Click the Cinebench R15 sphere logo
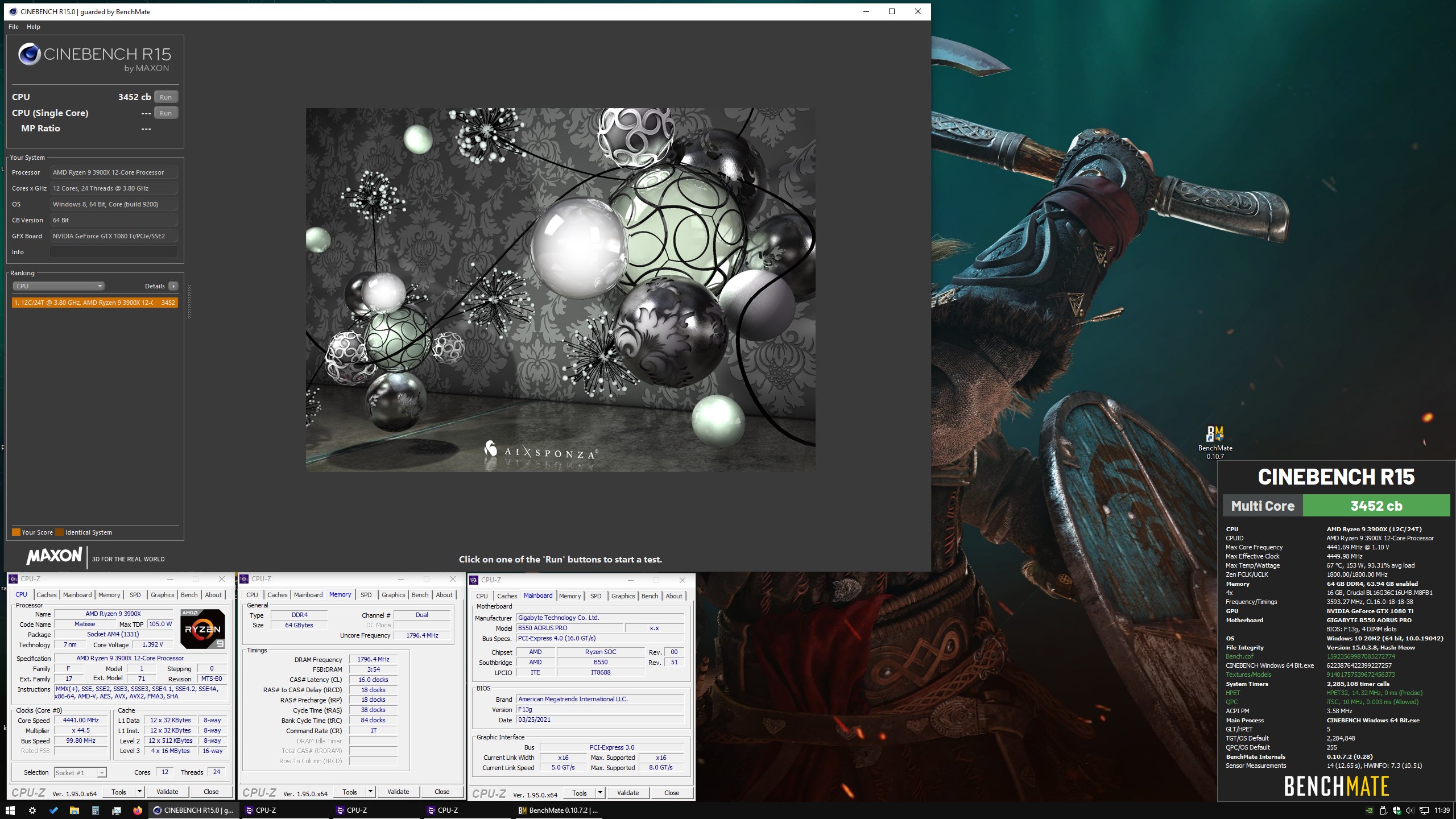1456x819 pixels. tap(29, 55)
